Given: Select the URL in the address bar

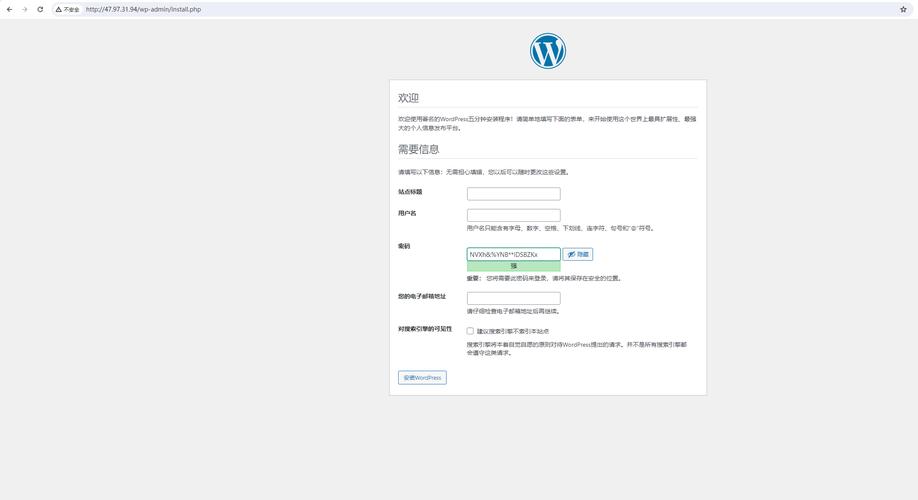Looking at the screenshot, I should (x=143, y=9).
